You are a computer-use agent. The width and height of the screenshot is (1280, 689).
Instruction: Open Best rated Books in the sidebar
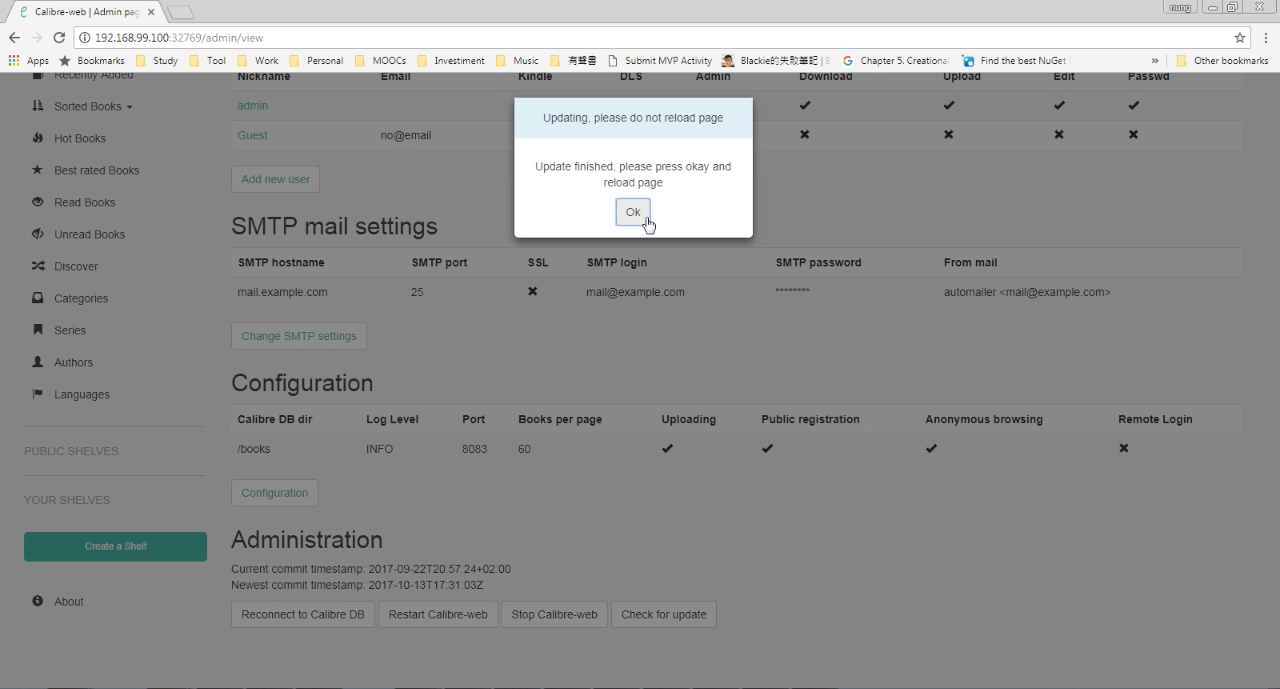point(97,170)
